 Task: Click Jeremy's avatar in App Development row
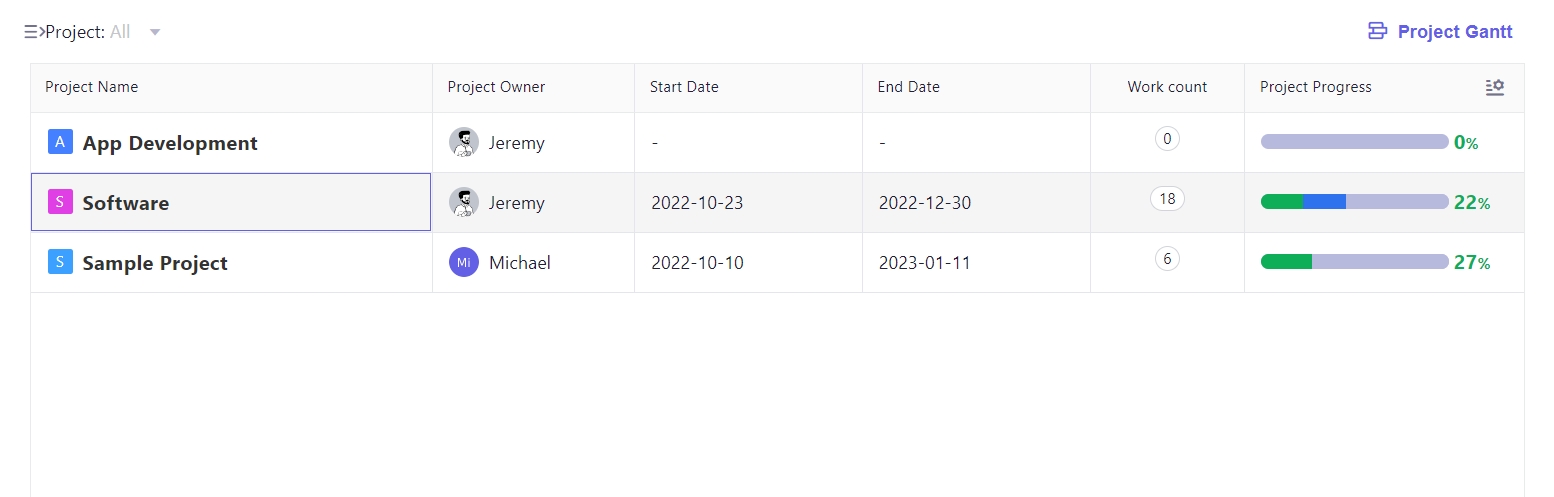[x=464, y=142]
